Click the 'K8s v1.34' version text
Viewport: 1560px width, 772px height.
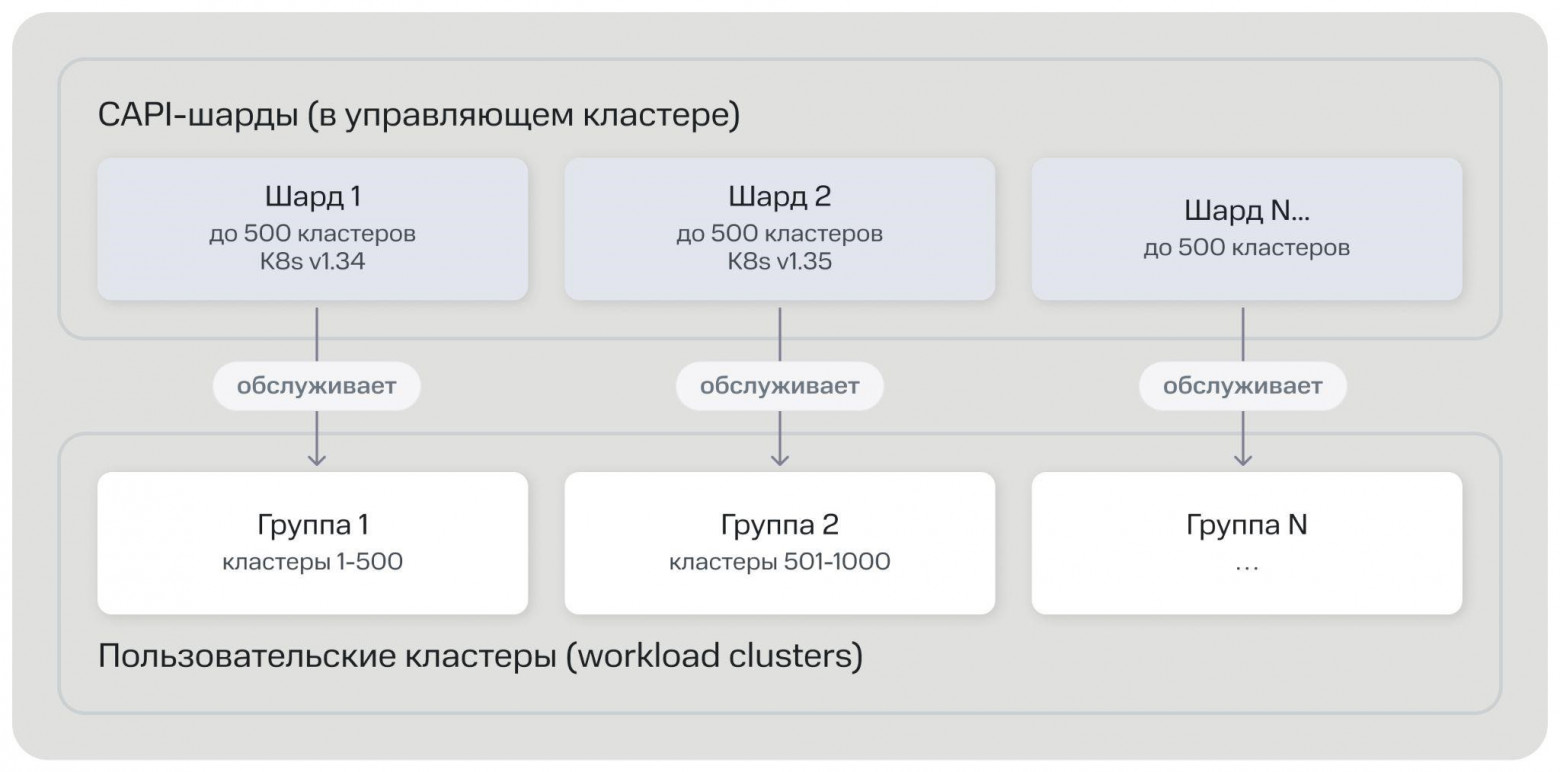coord(313,262)
